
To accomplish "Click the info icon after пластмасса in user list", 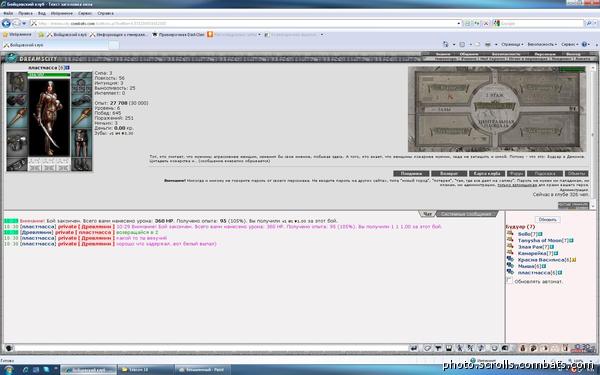I will pyautogui.click(x=559, y=273).
